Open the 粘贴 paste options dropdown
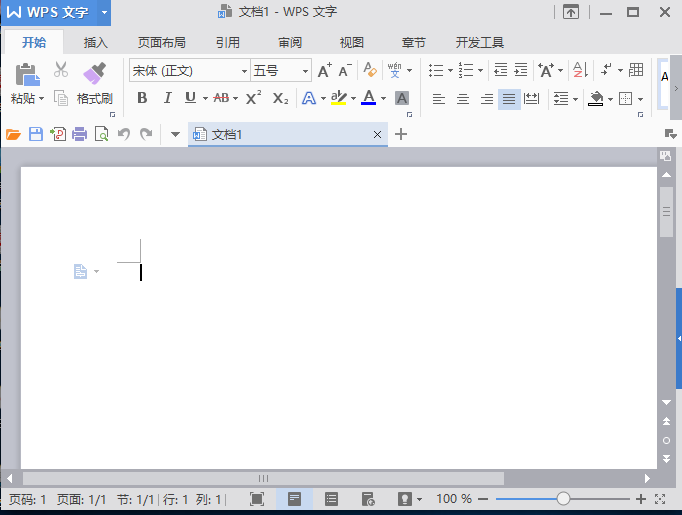682x515 pixels. [x=41, y=99]
